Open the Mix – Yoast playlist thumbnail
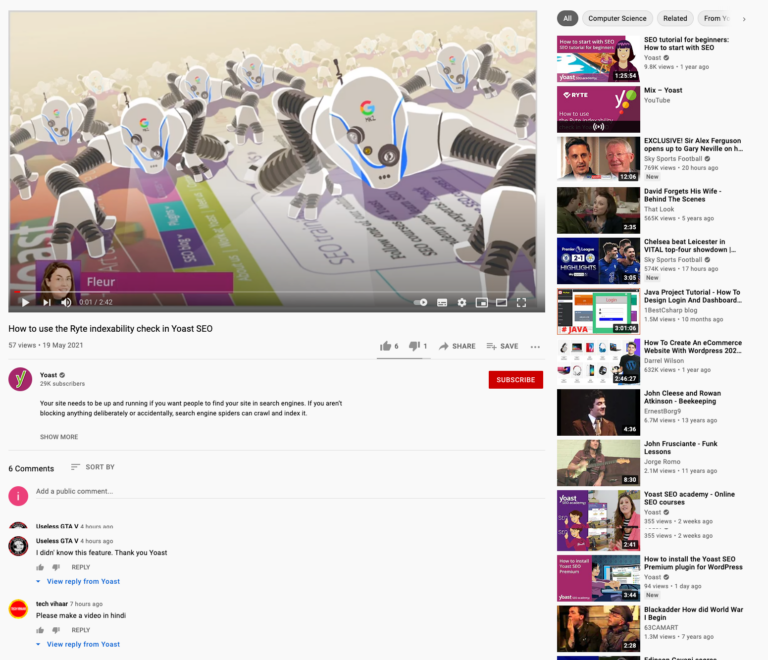 point(598,109)
